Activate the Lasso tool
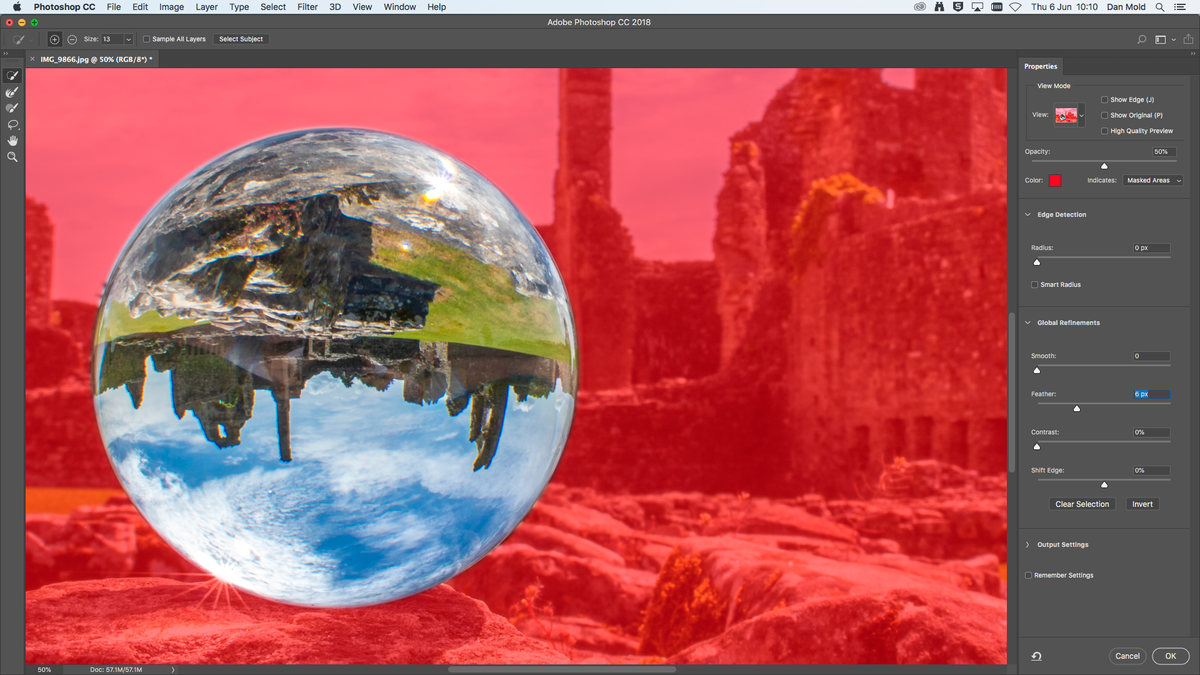 (12, 124)
